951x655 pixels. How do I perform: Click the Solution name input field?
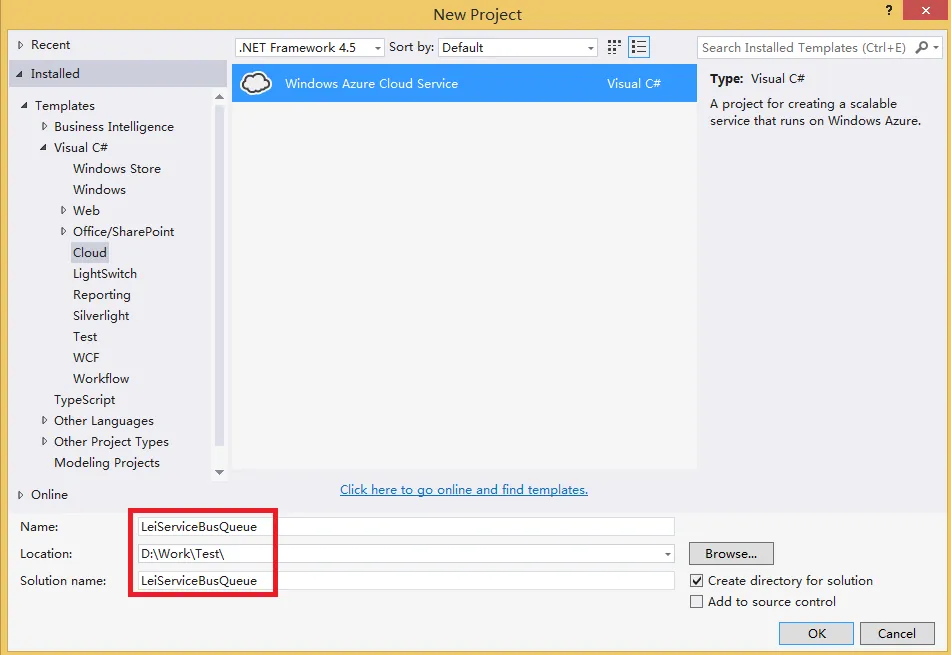tap(406, 580)
